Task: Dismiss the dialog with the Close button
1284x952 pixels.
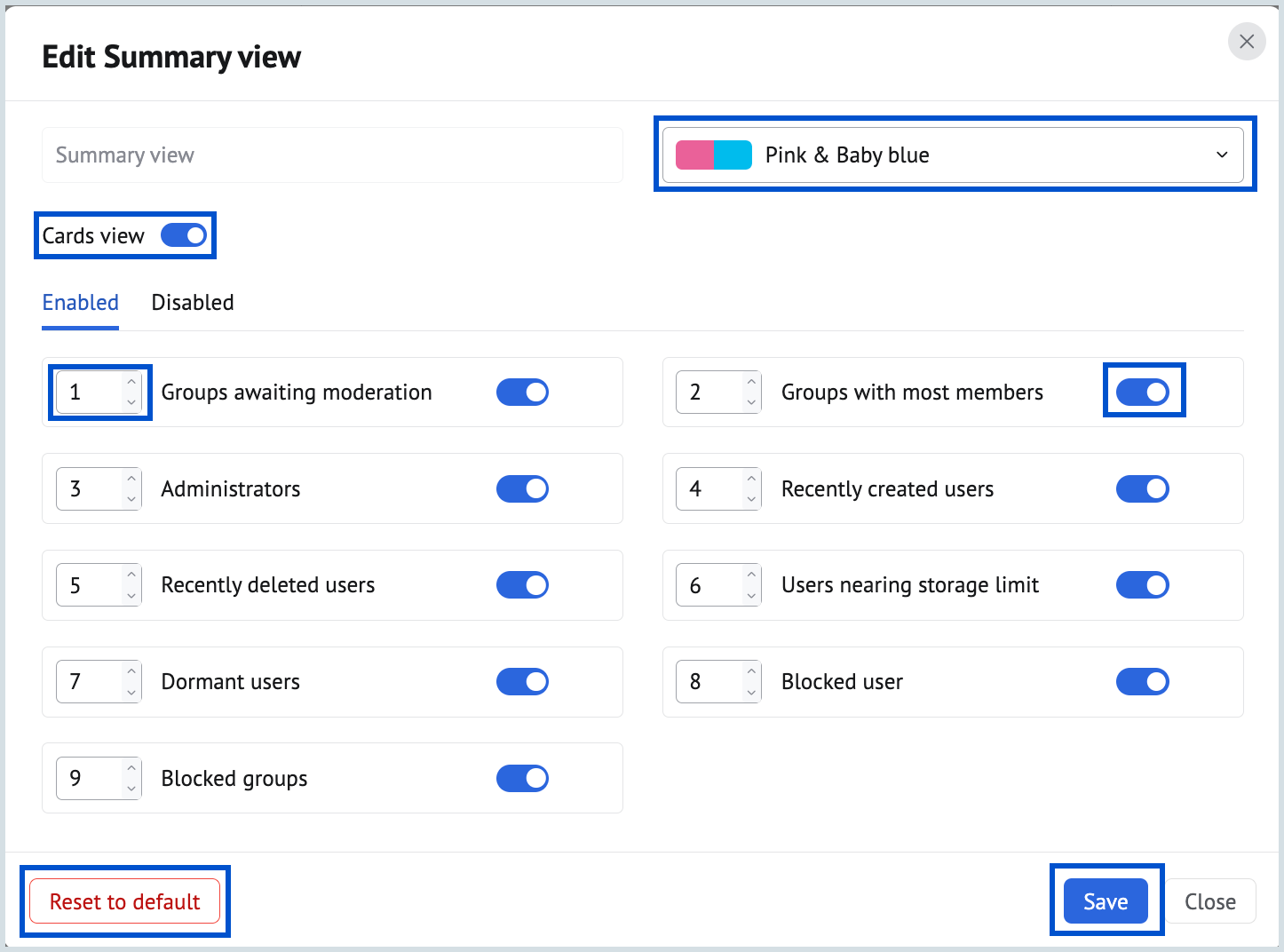Action: 1210,900
